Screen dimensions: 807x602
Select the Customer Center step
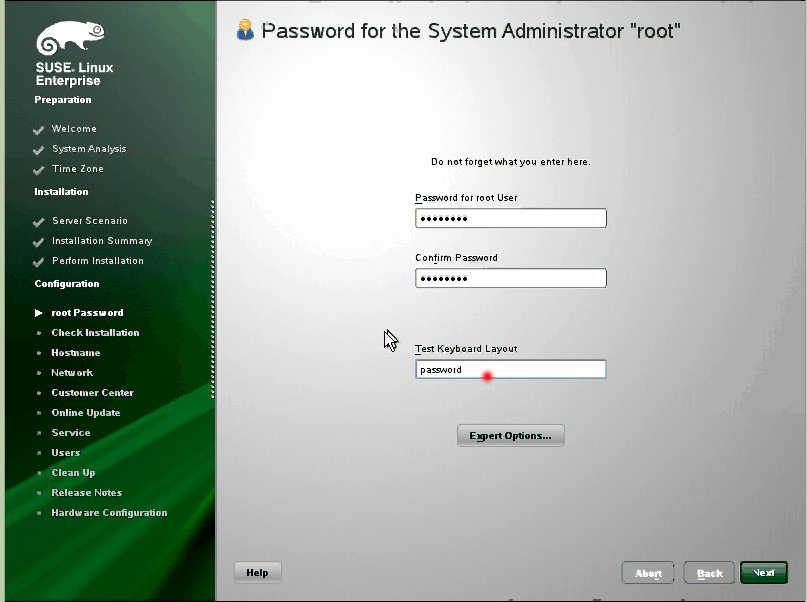93,393
